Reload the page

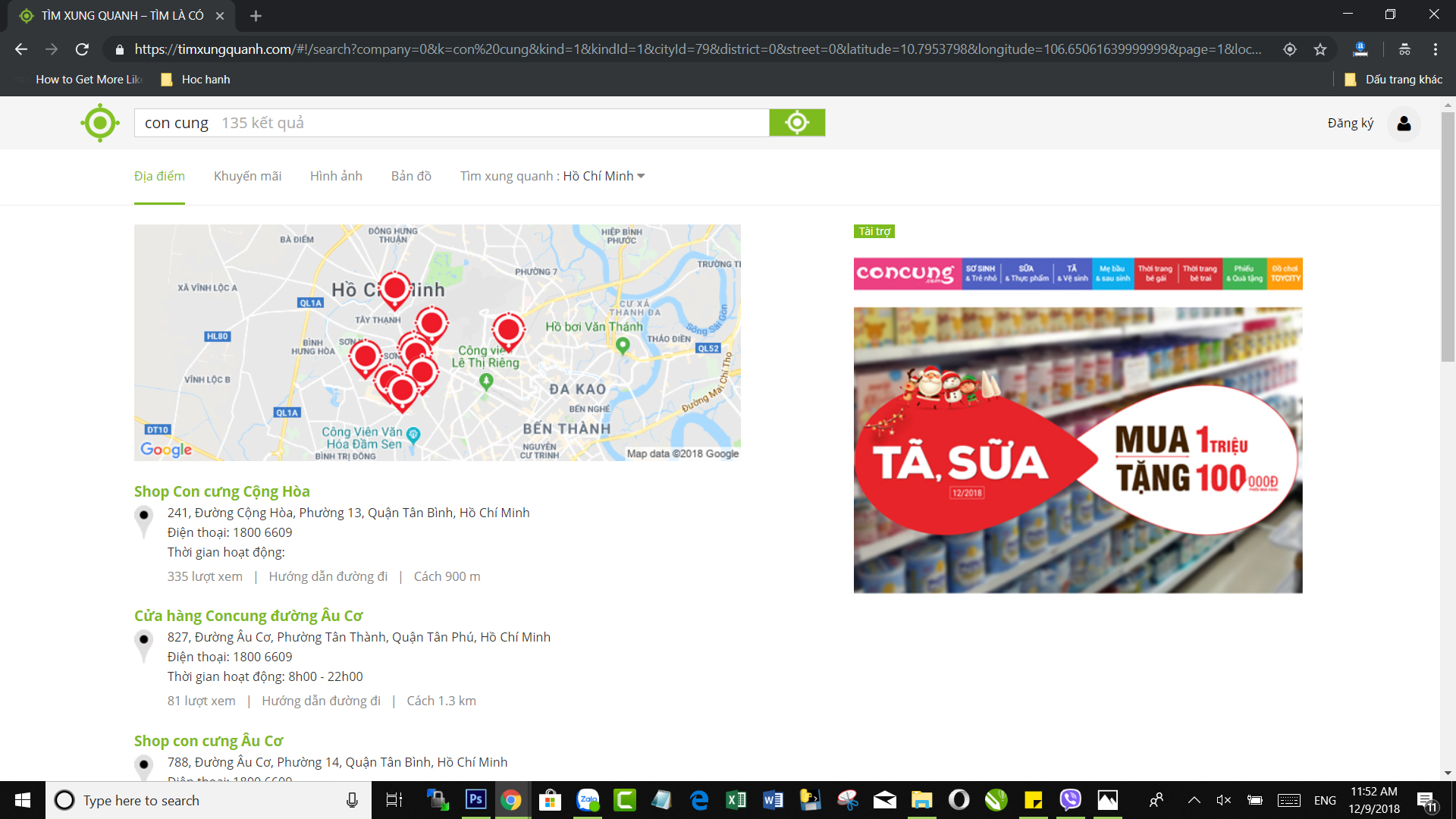(82, 49)
